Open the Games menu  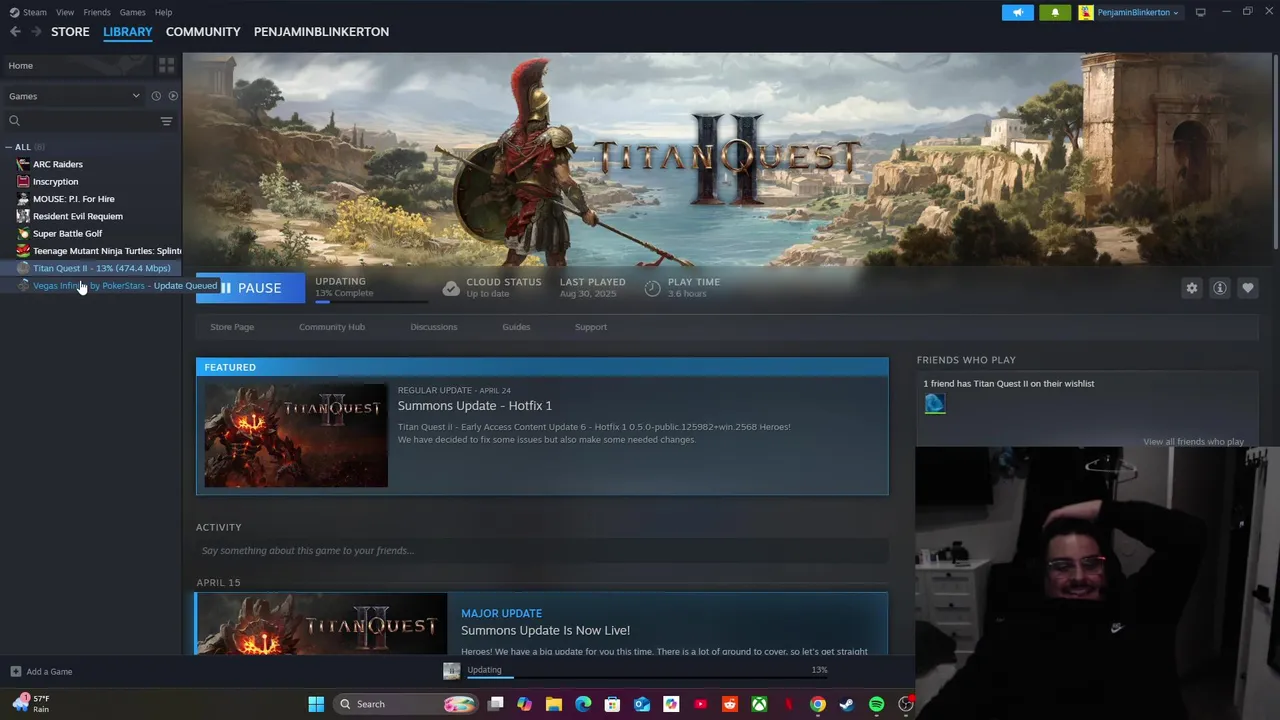[132, 12]
